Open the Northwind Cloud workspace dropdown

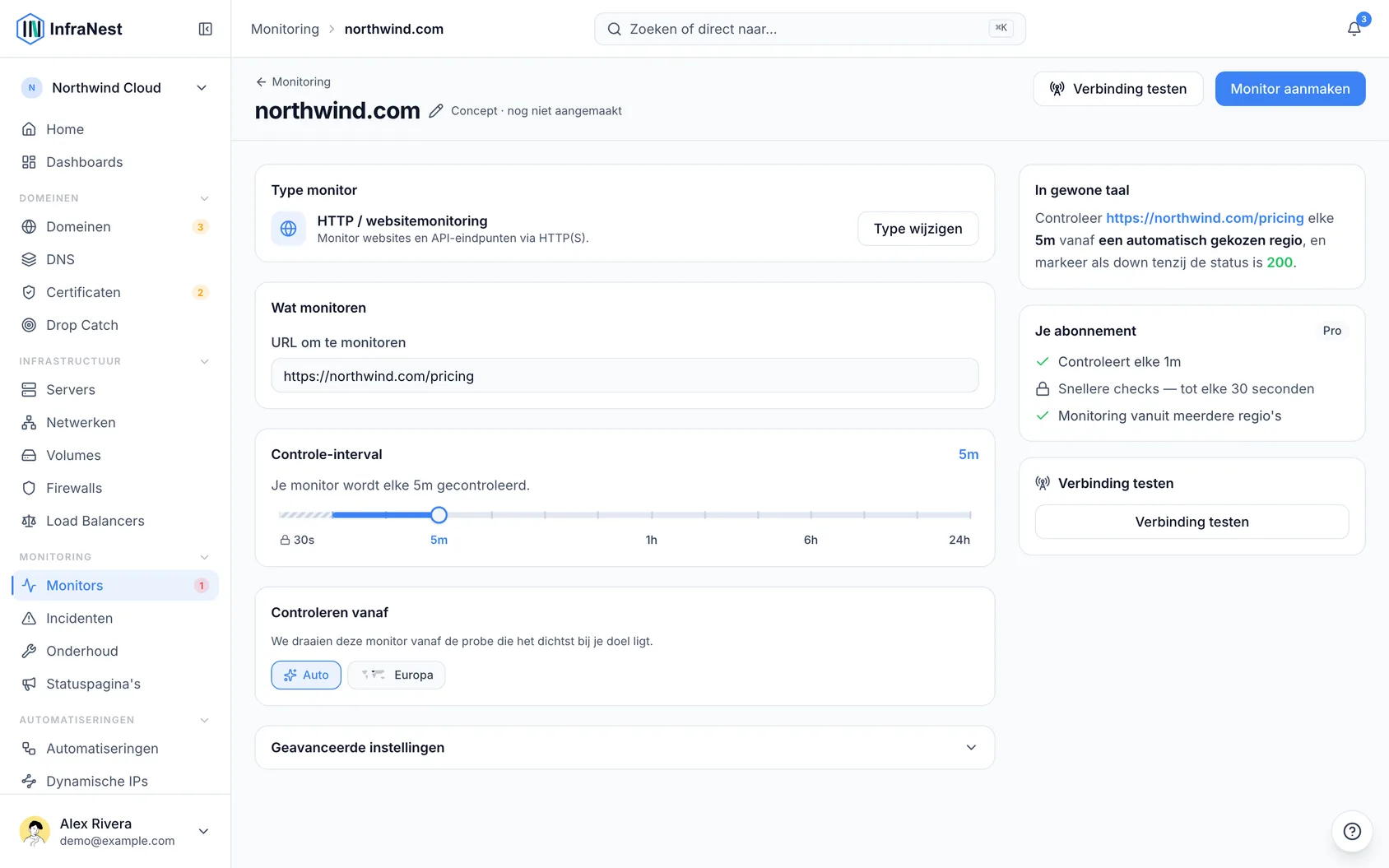[115, 88]
